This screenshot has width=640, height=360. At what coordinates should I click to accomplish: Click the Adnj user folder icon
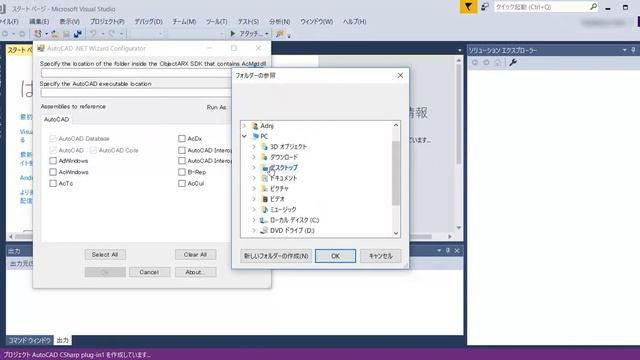pyautogui.click(x=255, y=126)
